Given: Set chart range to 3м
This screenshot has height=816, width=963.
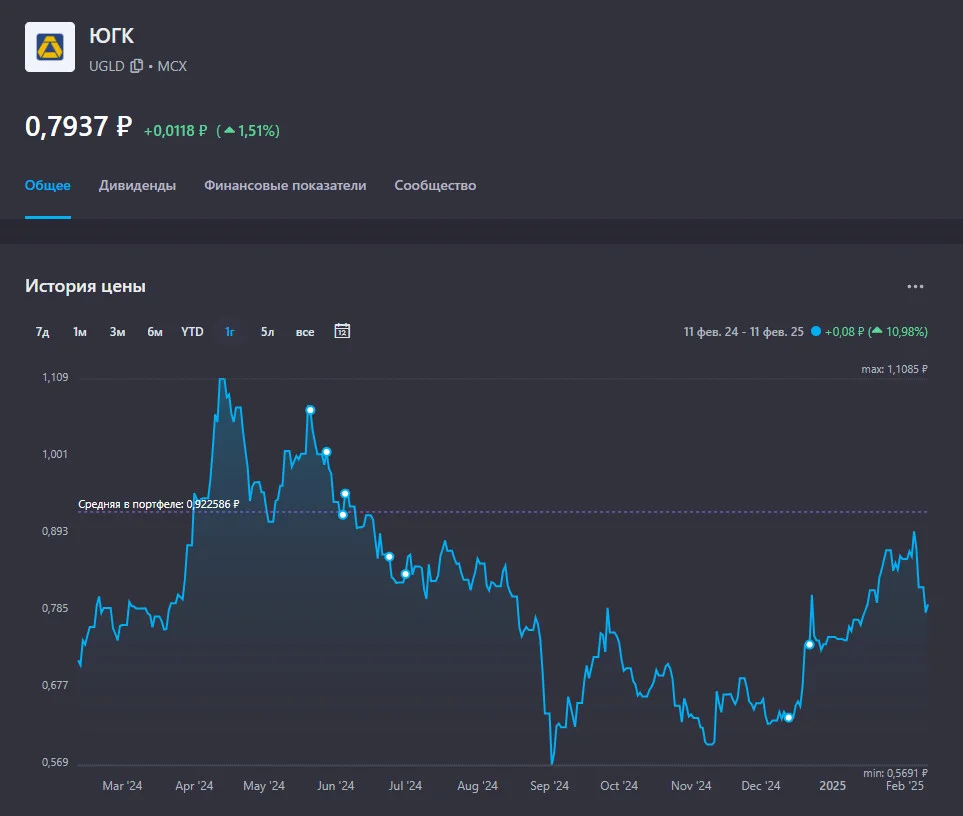Looking at the screenshot, I should point(117,332).
